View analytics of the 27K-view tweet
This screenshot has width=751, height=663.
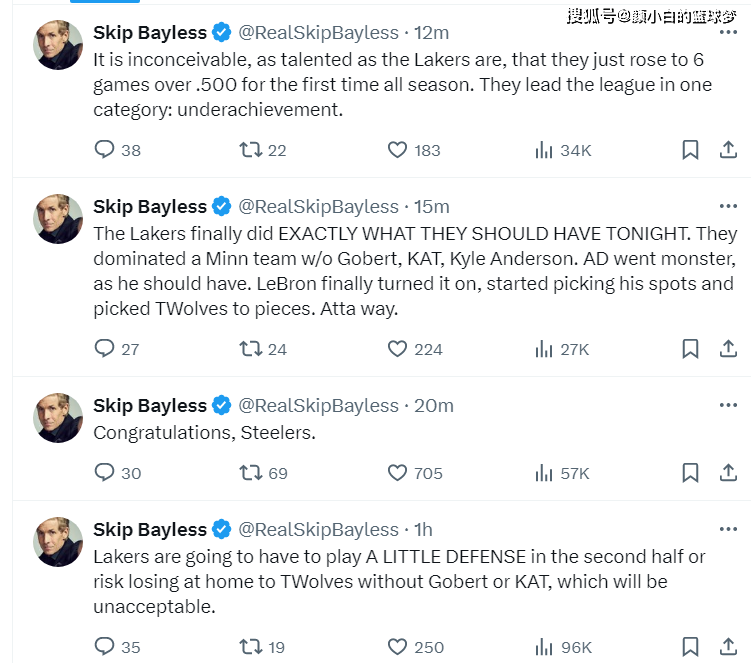coord(545,349)
